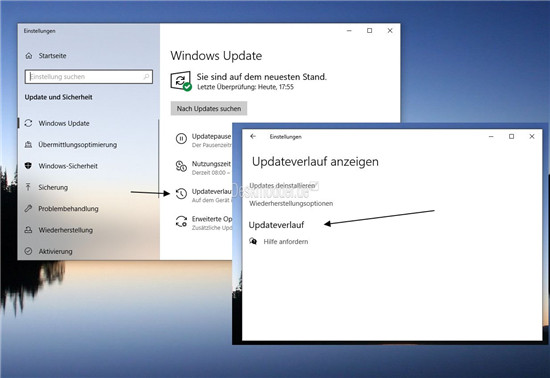Select Wiederherstellung in the sidebar

[66, 230]
